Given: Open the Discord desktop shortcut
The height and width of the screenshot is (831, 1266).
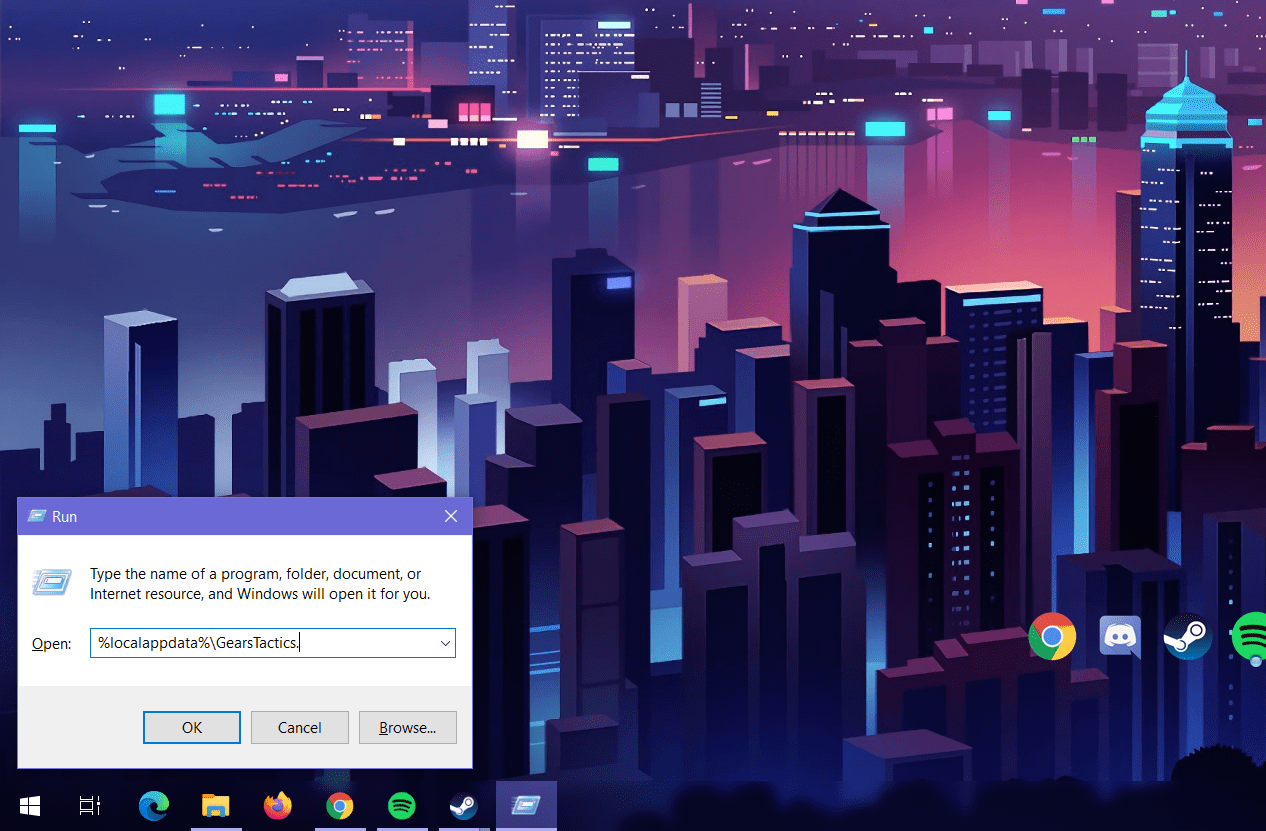Looking at the screenshot, I should 1120,636.
